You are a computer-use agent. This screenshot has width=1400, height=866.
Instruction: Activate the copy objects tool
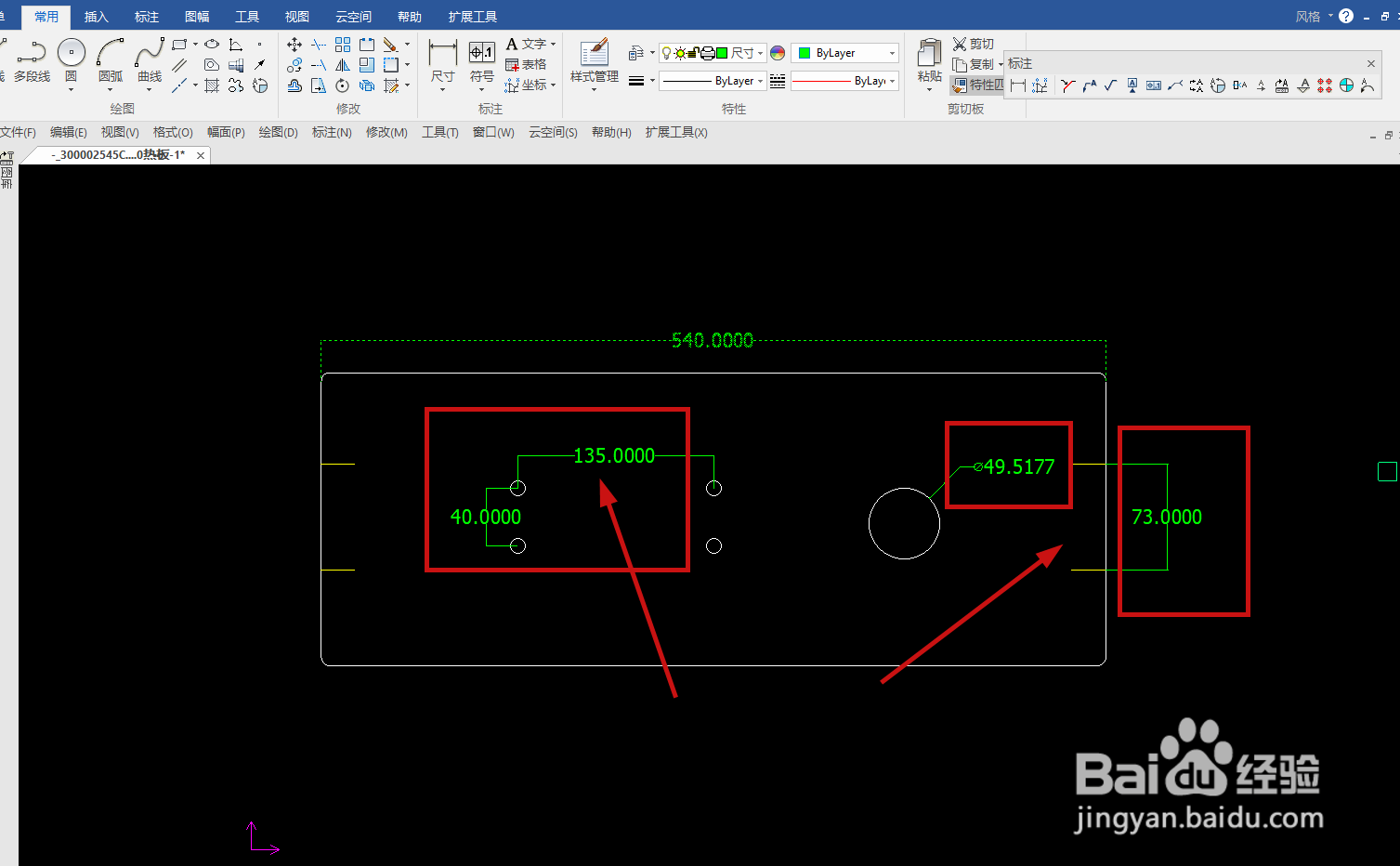point(294,65)
